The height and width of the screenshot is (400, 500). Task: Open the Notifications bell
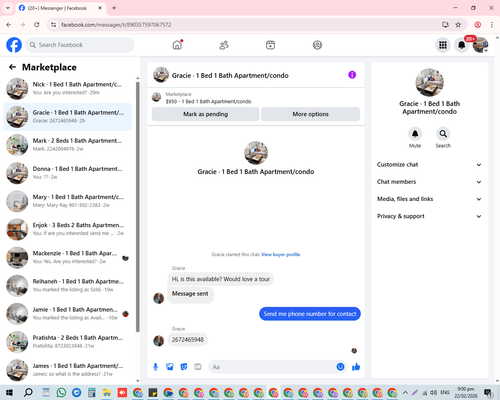click(x=462, y=45)
